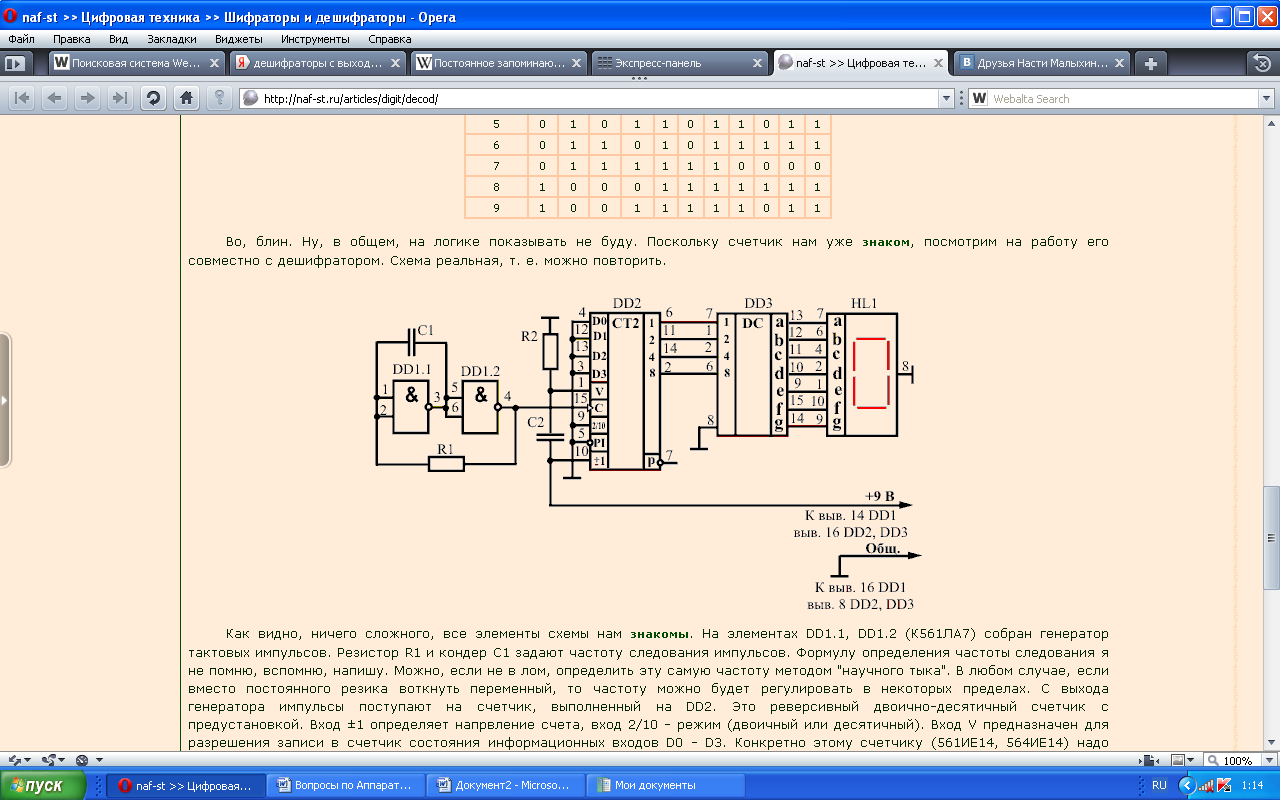Expand the search engine dropdown arrow
Image resolution: width=1280 pixels, height=800 pixels.
(1266, 98)
